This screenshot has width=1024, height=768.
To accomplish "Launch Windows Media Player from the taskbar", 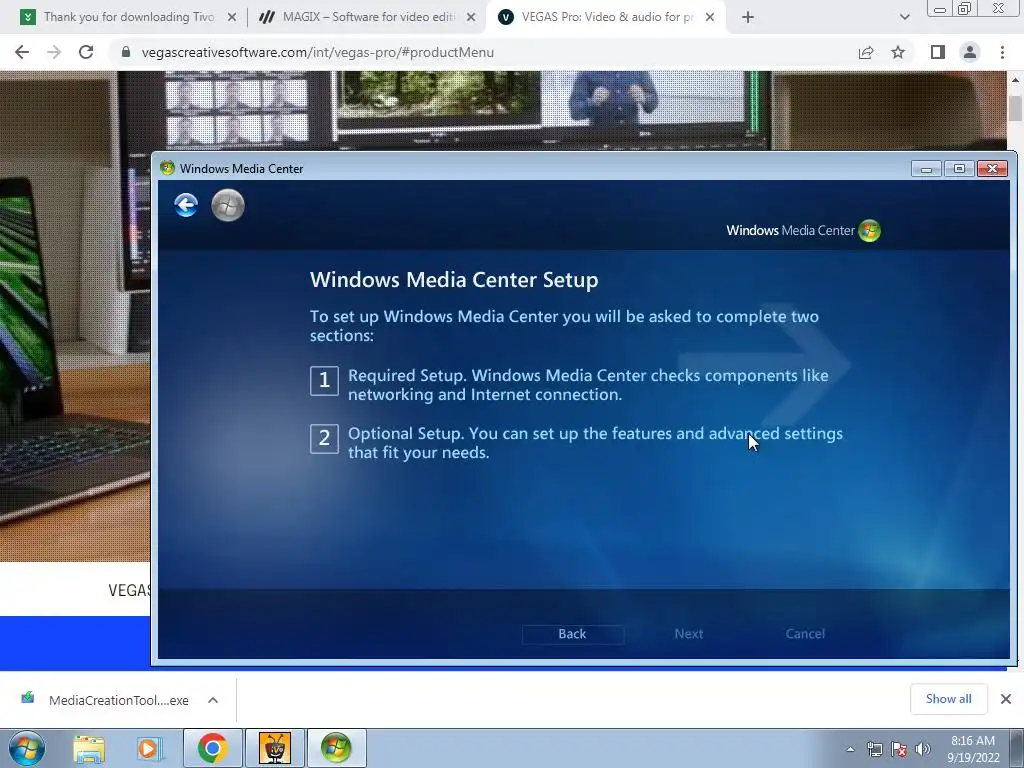I will [150, 748].
